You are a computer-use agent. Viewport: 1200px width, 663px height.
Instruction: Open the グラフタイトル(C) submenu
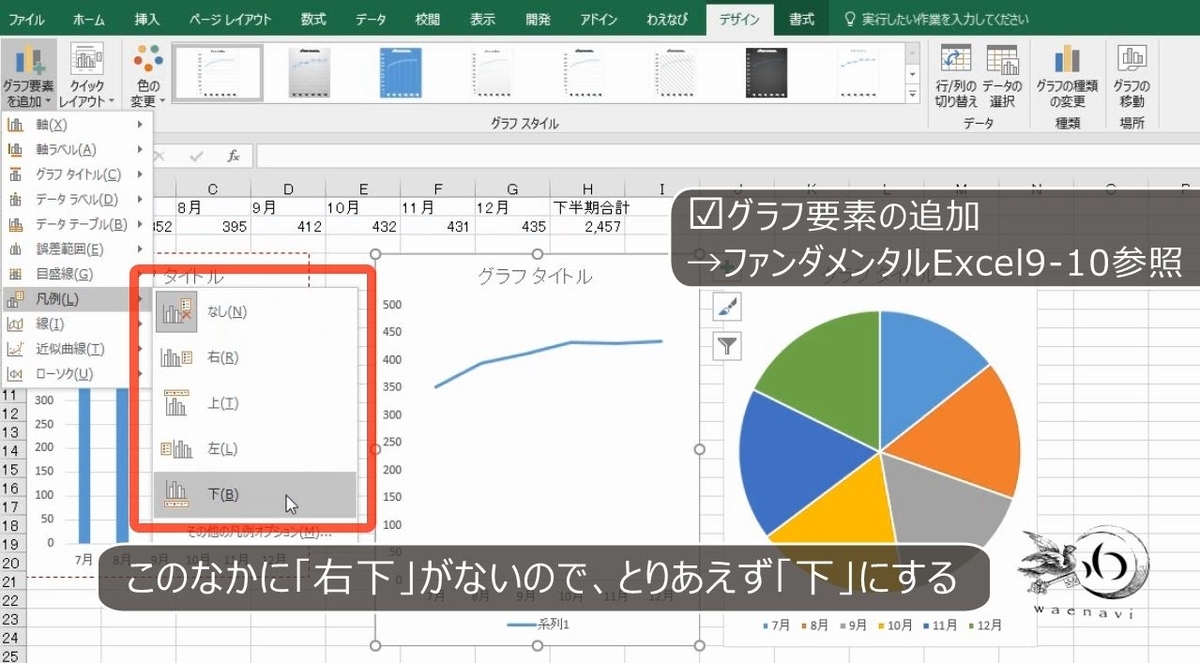point(76,175)
